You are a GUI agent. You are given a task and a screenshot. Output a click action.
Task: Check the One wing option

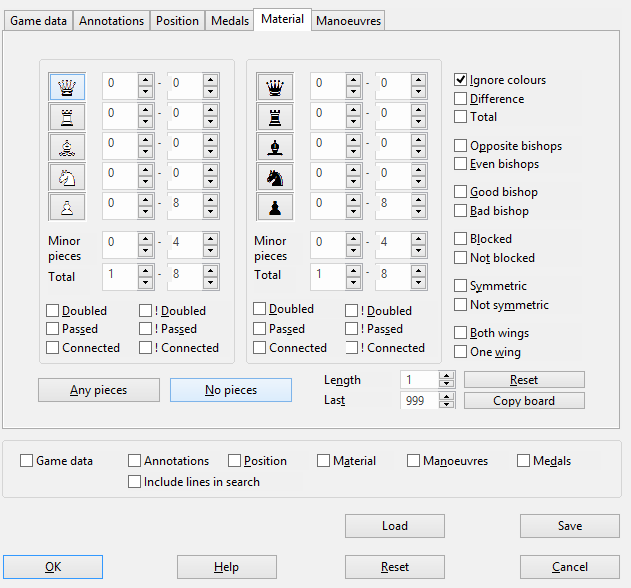[460, 352]
